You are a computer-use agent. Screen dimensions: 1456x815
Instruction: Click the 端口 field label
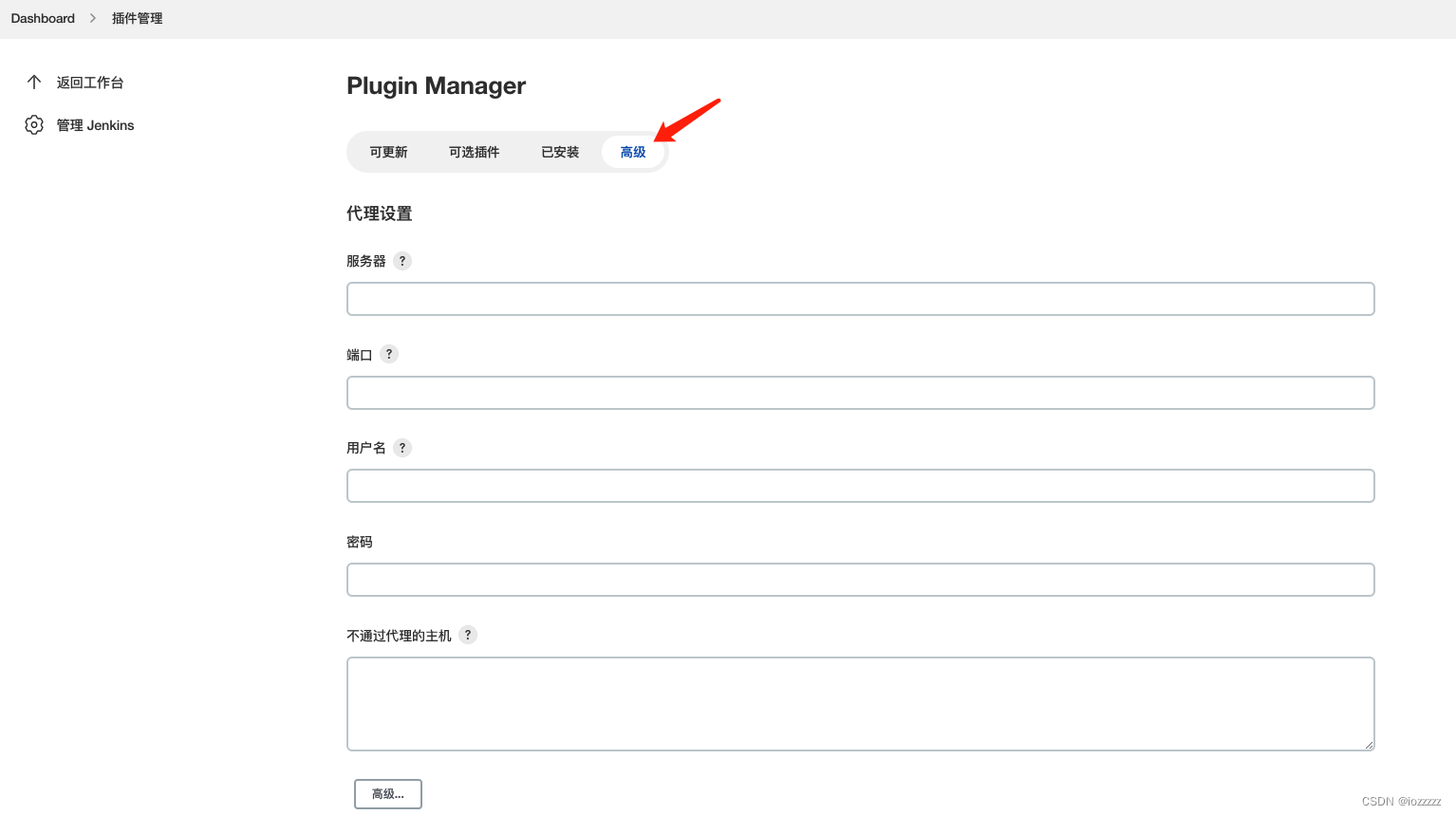(x=360, y=355)
